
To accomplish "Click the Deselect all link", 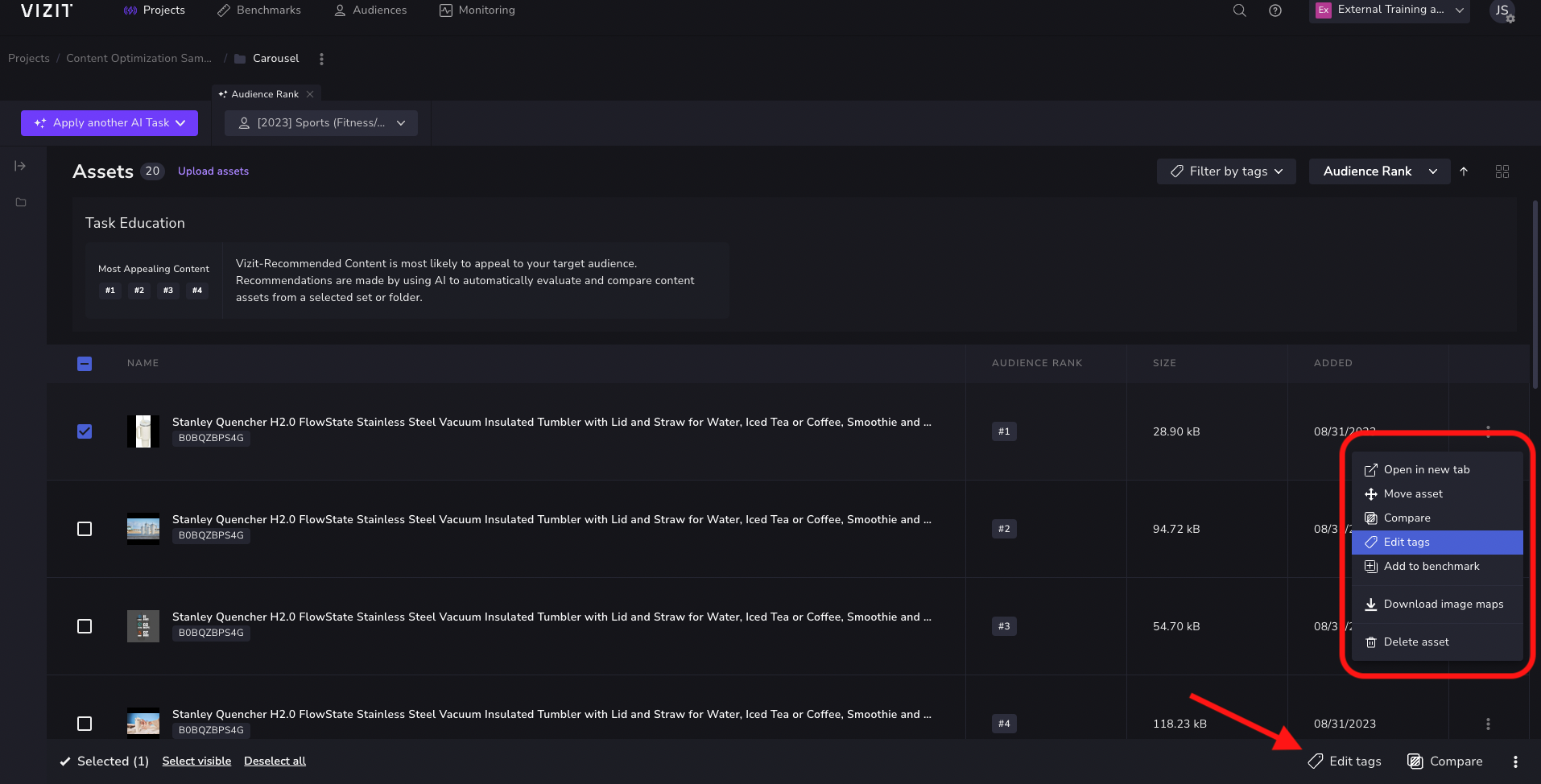I will pos(275,761).
